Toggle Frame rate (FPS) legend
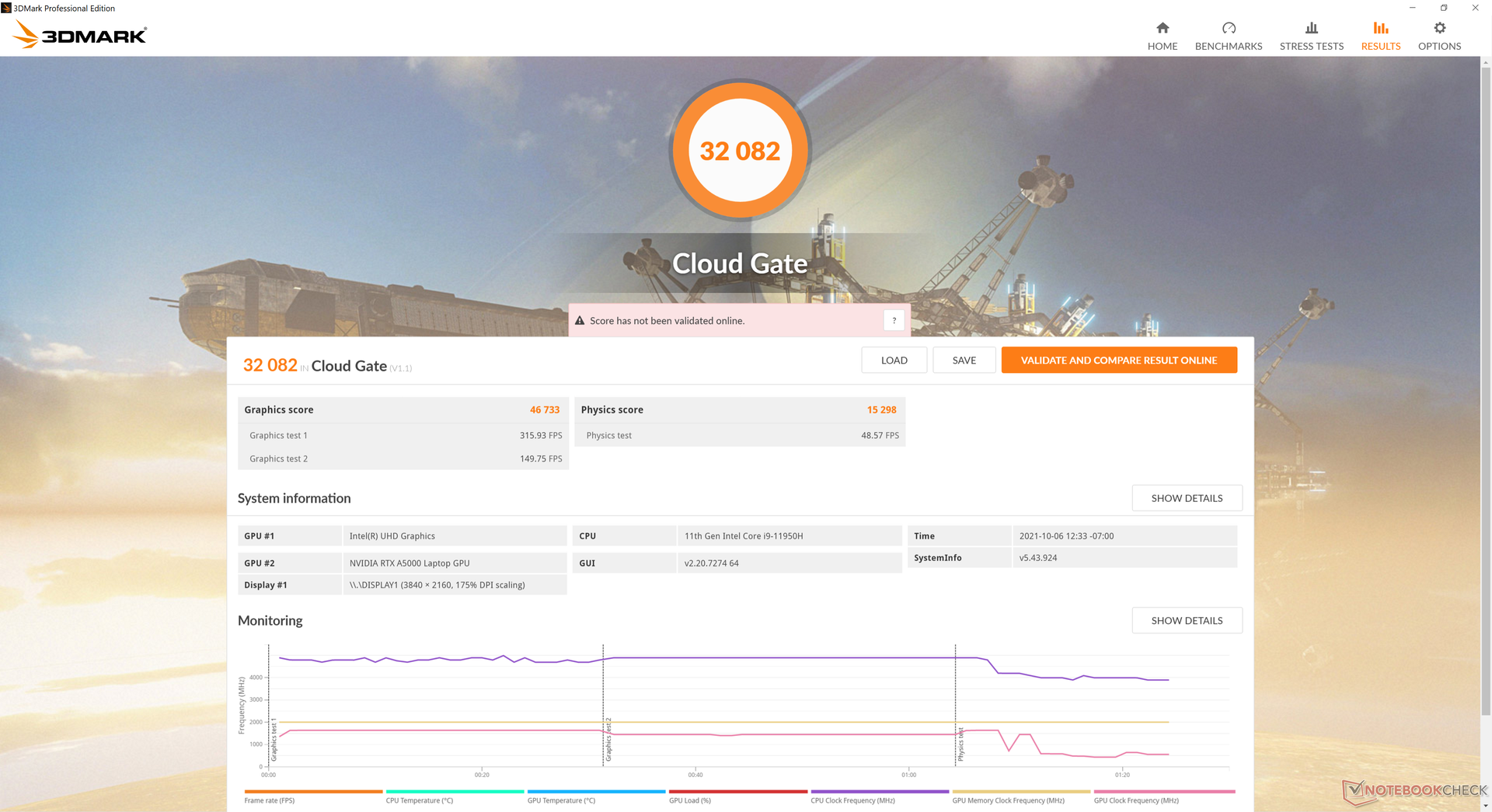This screenshot has height=812, width=1492. (270, 800)
